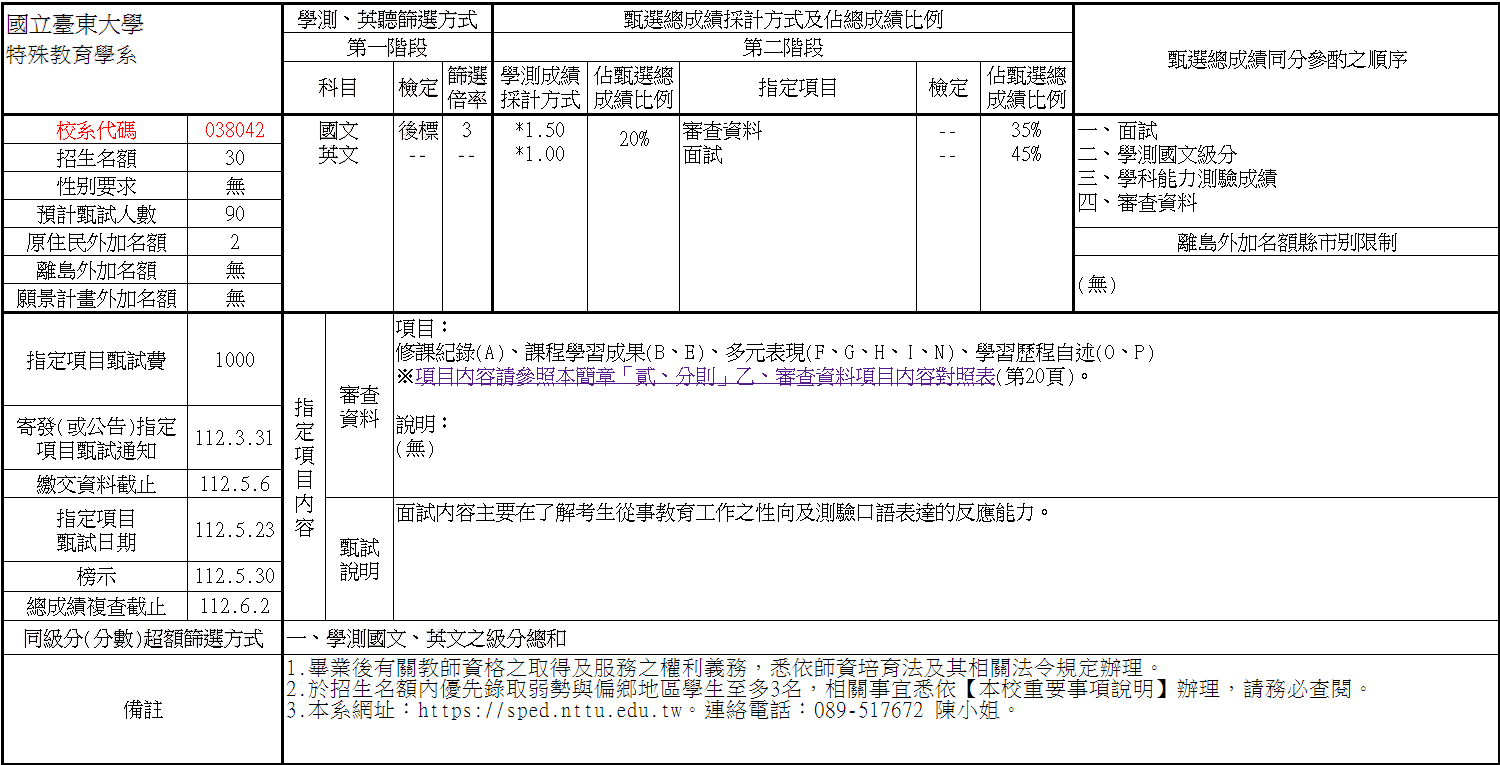1500x765 pixels.
Task: Select the 甄試說明 label cell
Action: pos(359,559)
